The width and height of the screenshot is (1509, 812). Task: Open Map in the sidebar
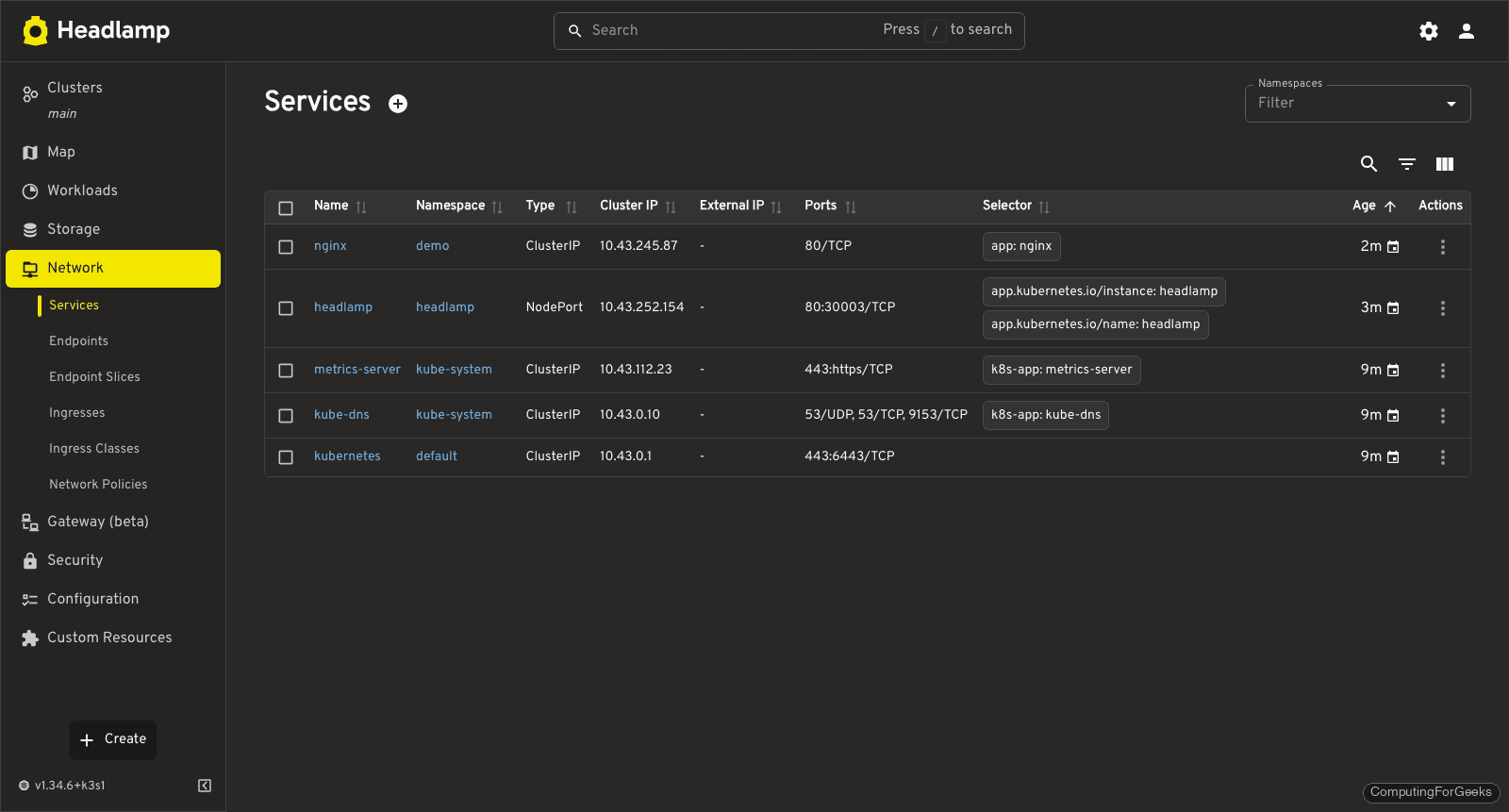(113, 152)
